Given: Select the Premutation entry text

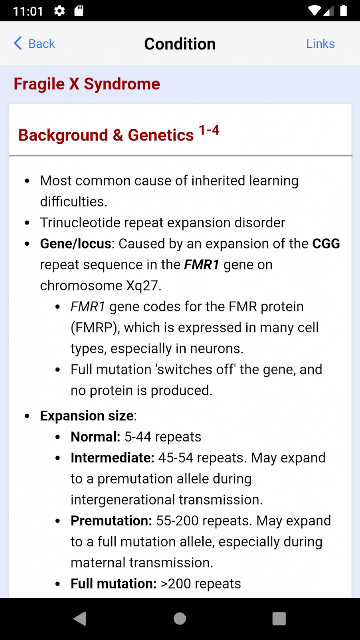Looking at the screenshot, I should point(200,542).
